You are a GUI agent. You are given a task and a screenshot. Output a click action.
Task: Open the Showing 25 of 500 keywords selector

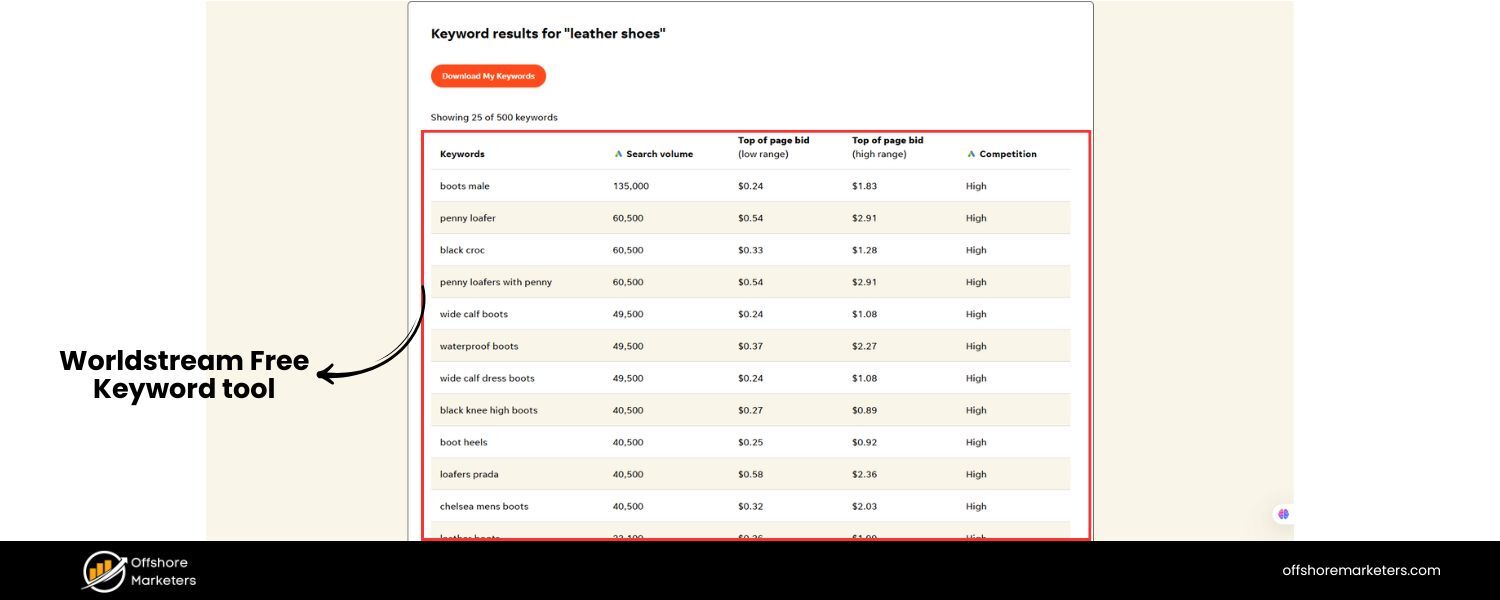click(x=494, y=117)
